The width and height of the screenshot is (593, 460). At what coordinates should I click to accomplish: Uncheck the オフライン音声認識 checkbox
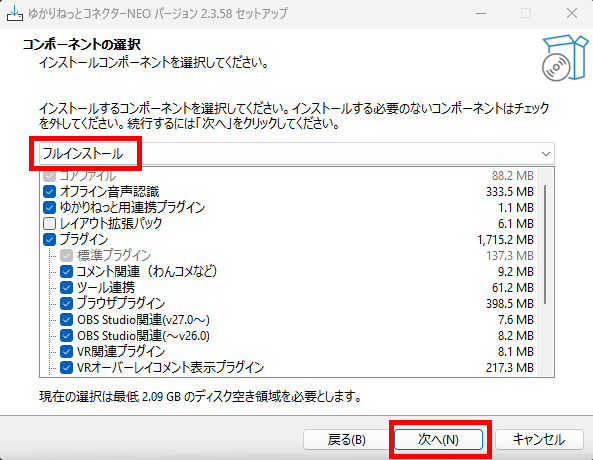point(50,191)
